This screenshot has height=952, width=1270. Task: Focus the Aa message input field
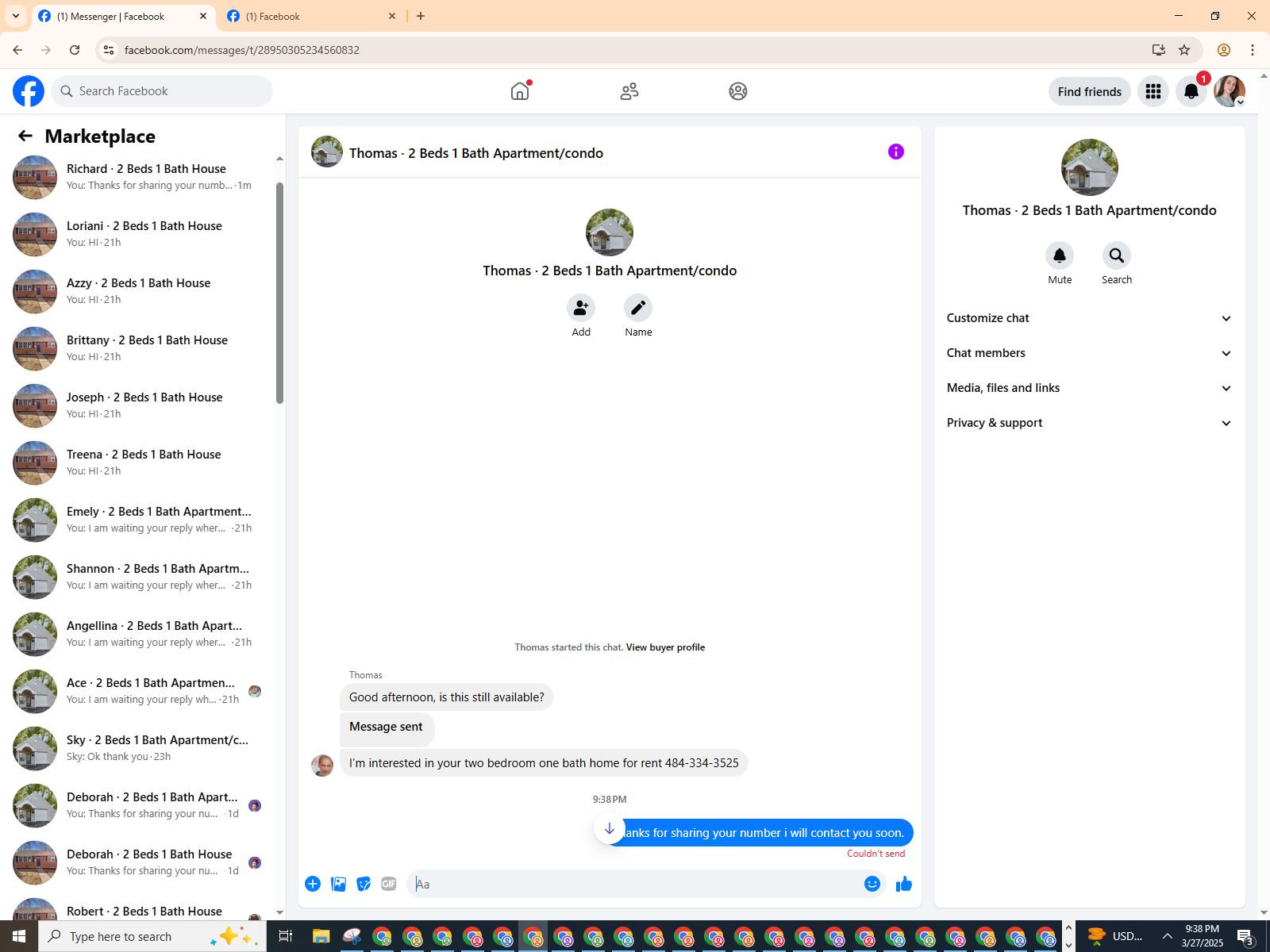tap(635, 884)
